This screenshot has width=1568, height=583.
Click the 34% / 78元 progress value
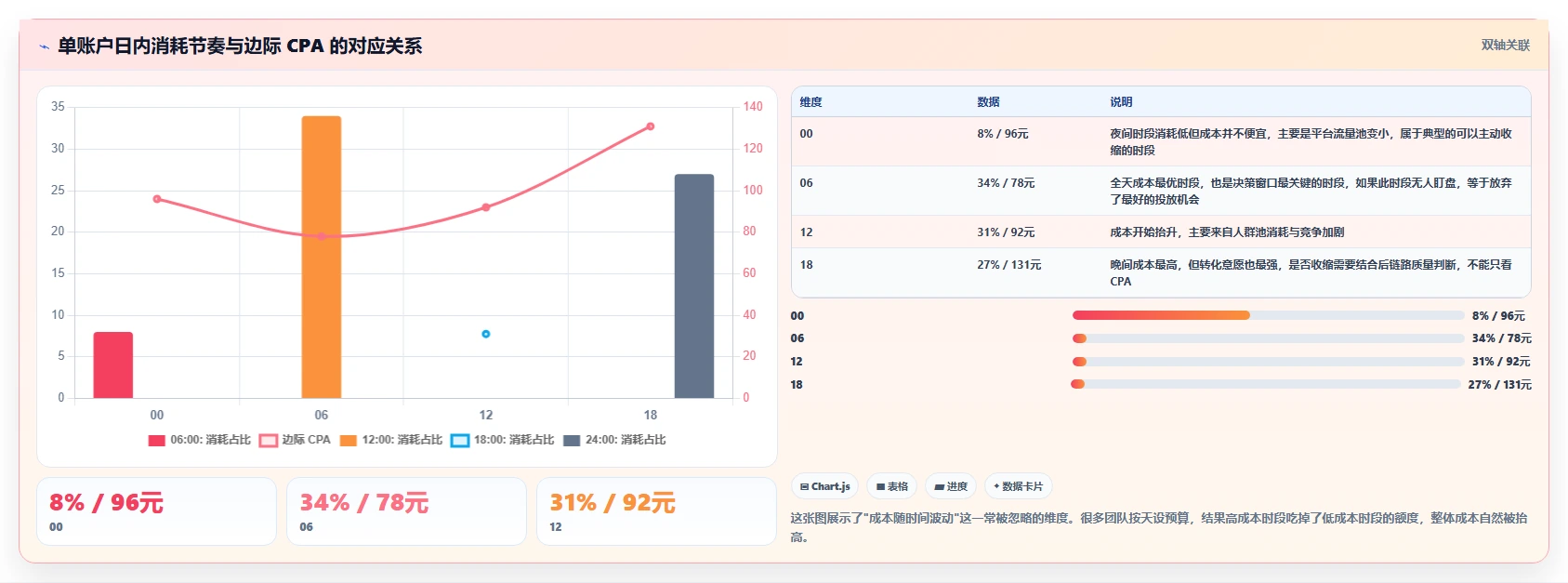1501,338
